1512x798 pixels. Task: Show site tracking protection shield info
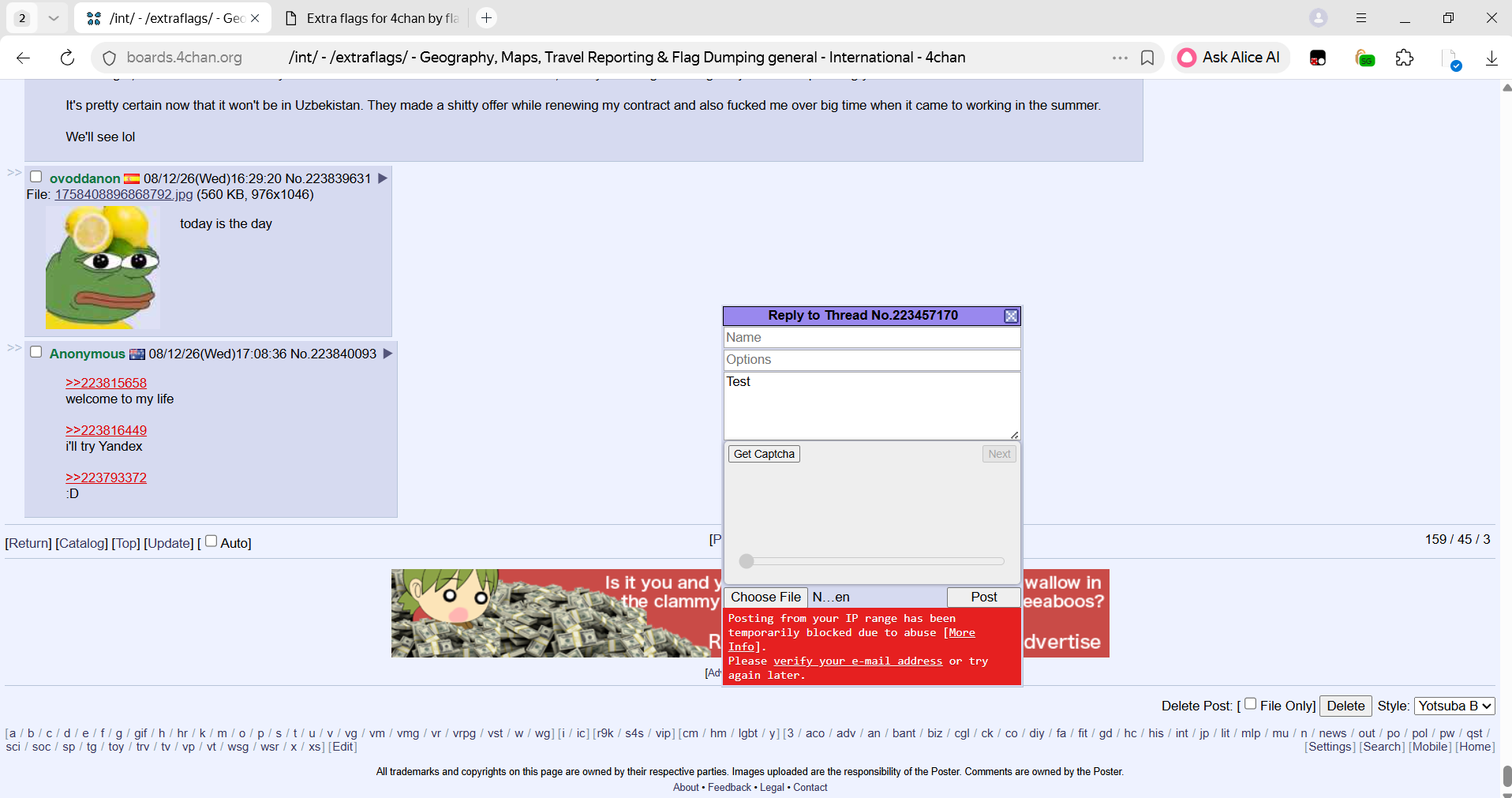coord(110,58)
